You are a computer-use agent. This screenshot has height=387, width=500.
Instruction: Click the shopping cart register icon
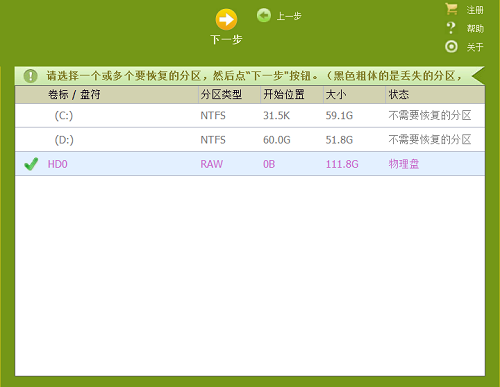[x=451, y=9]
